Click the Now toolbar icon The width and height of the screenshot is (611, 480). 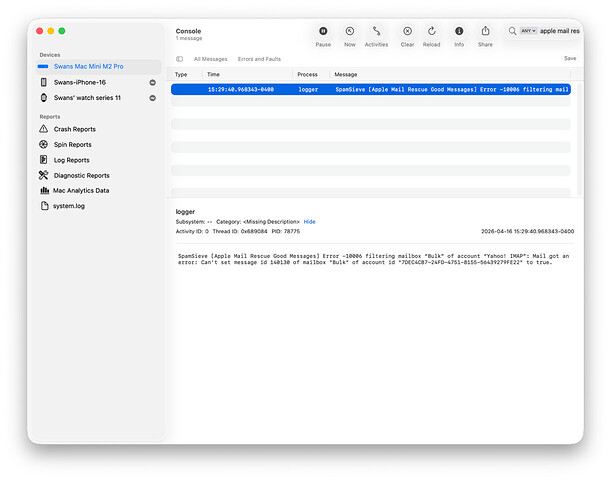tap(350, 32)
